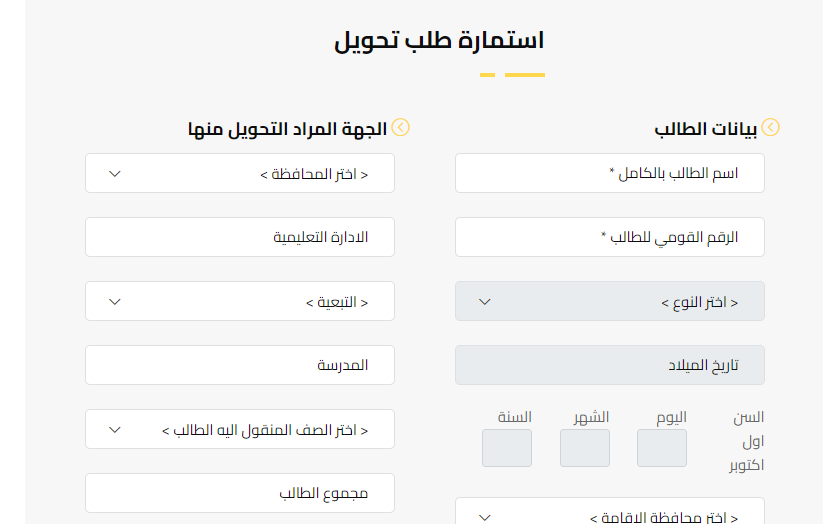Expand the اختر الصف المنقول اليه الطالب dropdown

pos(240,429)
